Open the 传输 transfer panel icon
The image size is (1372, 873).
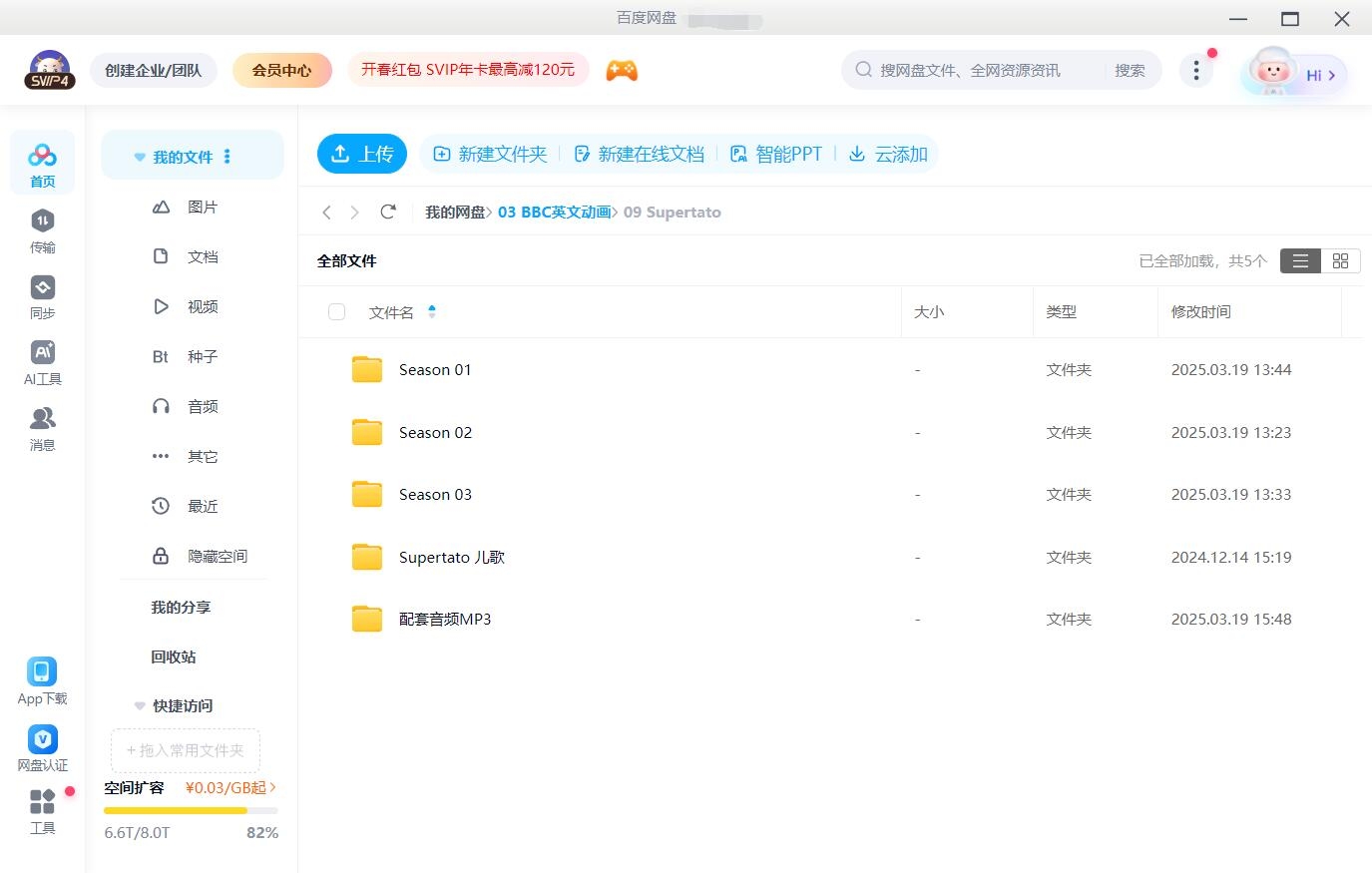(x=42, y=230)
